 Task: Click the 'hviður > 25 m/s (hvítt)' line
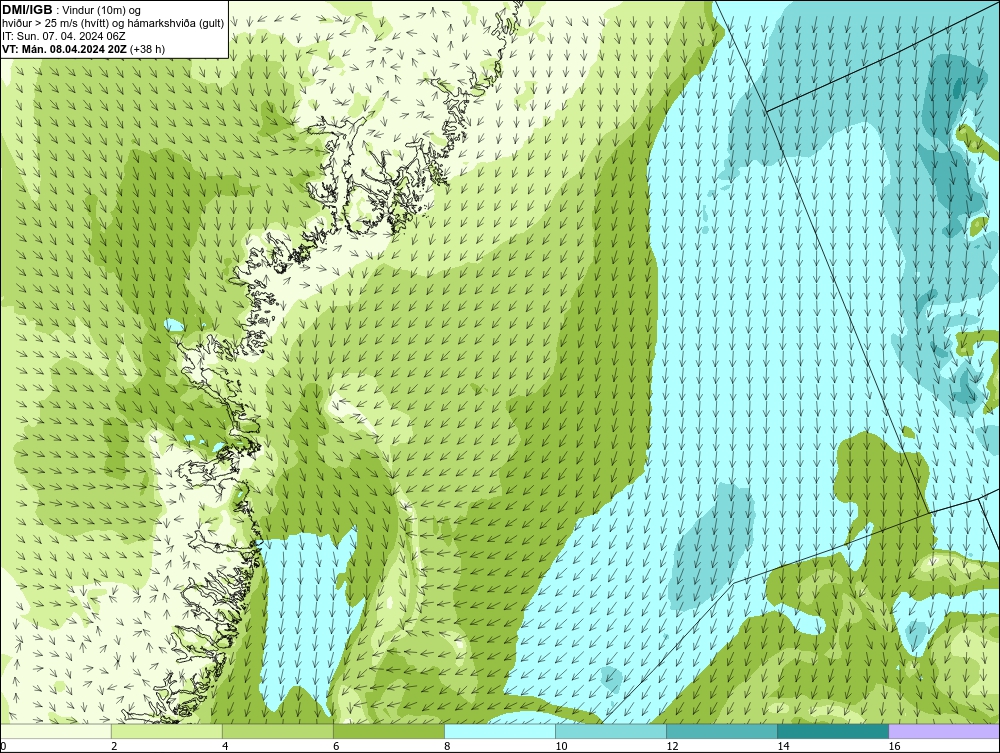(113, 24)
